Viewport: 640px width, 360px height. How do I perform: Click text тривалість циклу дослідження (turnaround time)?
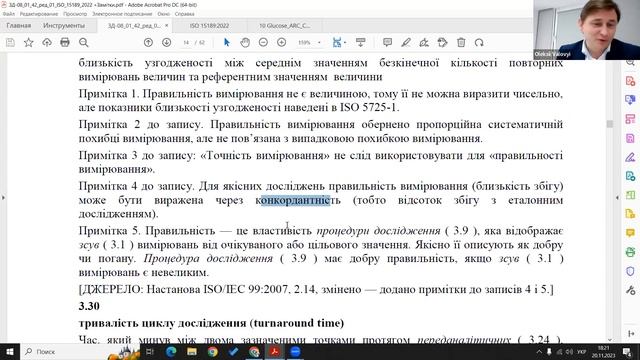click(x=211, y=323)
